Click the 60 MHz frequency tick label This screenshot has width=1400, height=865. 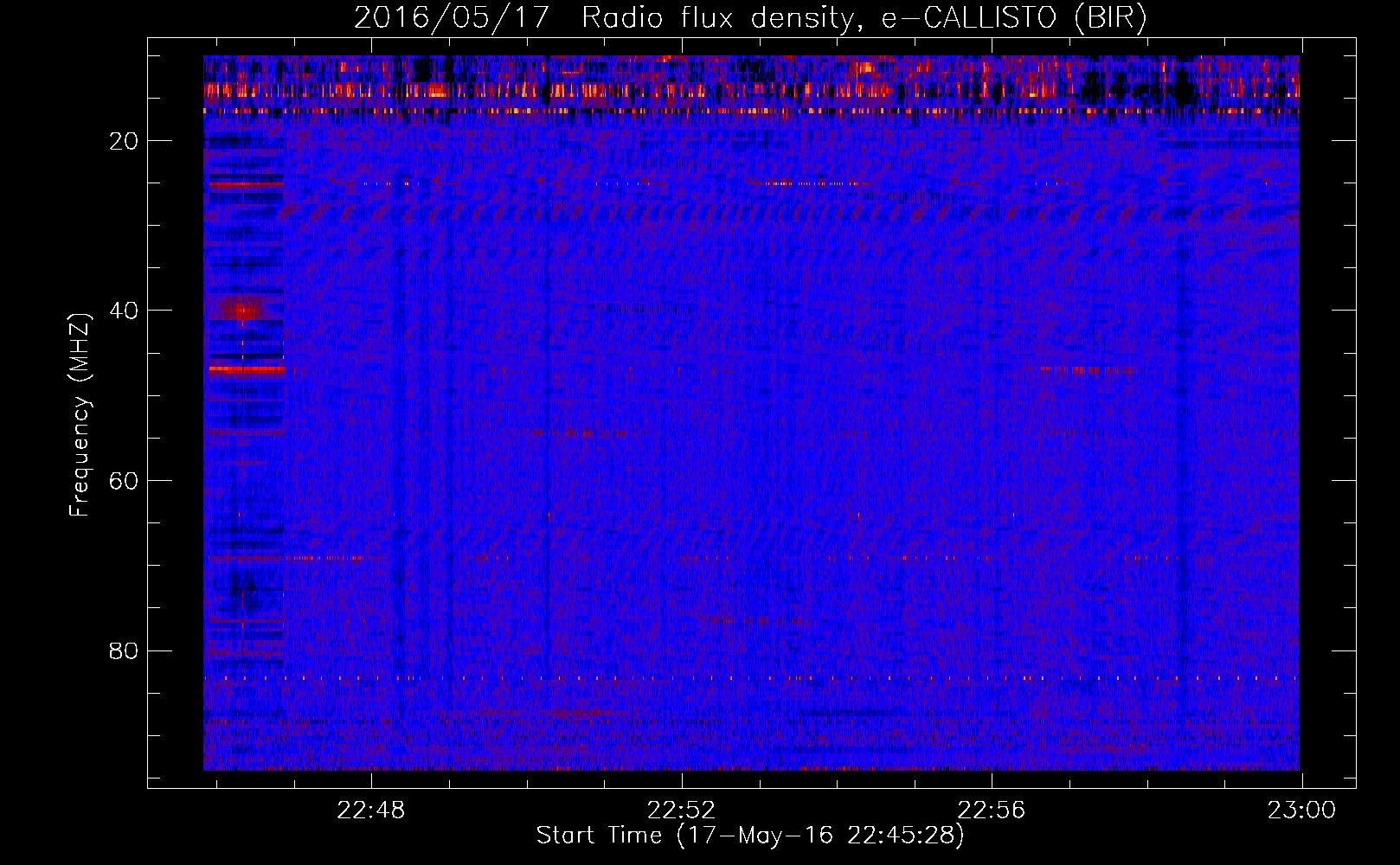(124, 481)
